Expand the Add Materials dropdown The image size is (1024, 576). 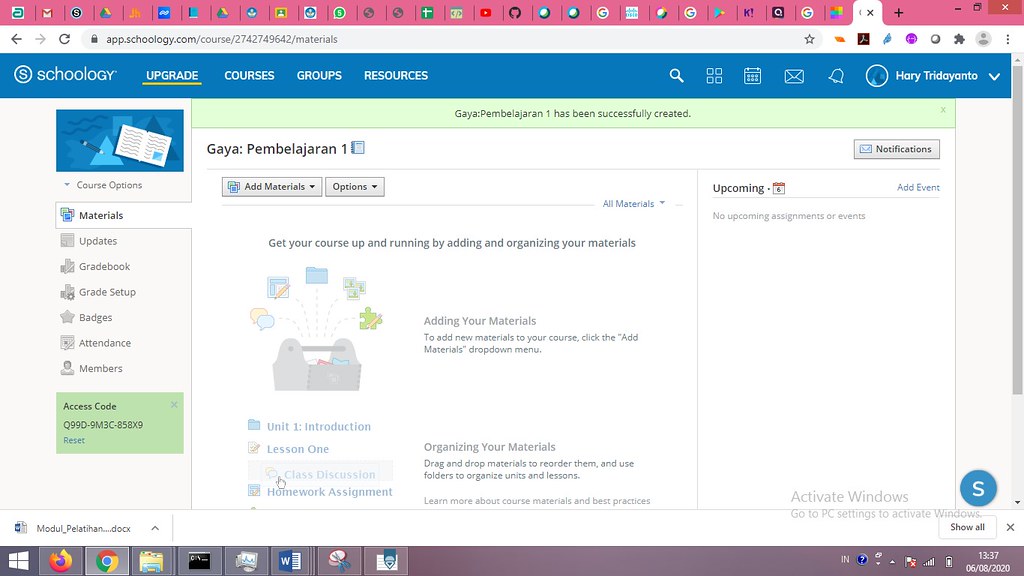coord(272,187)
